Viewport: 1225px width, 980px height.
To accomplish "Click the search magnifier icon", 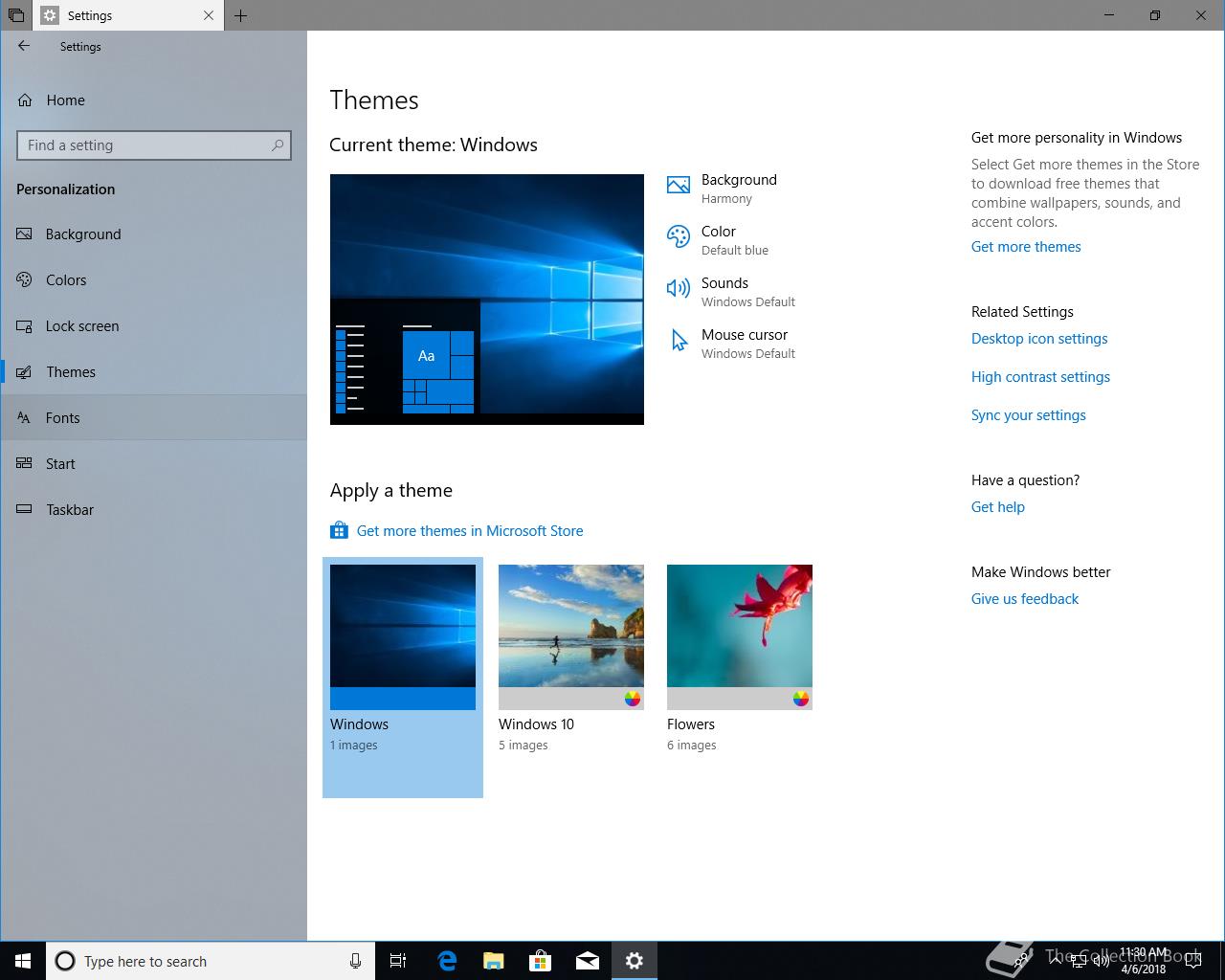I will coord(278,145).
